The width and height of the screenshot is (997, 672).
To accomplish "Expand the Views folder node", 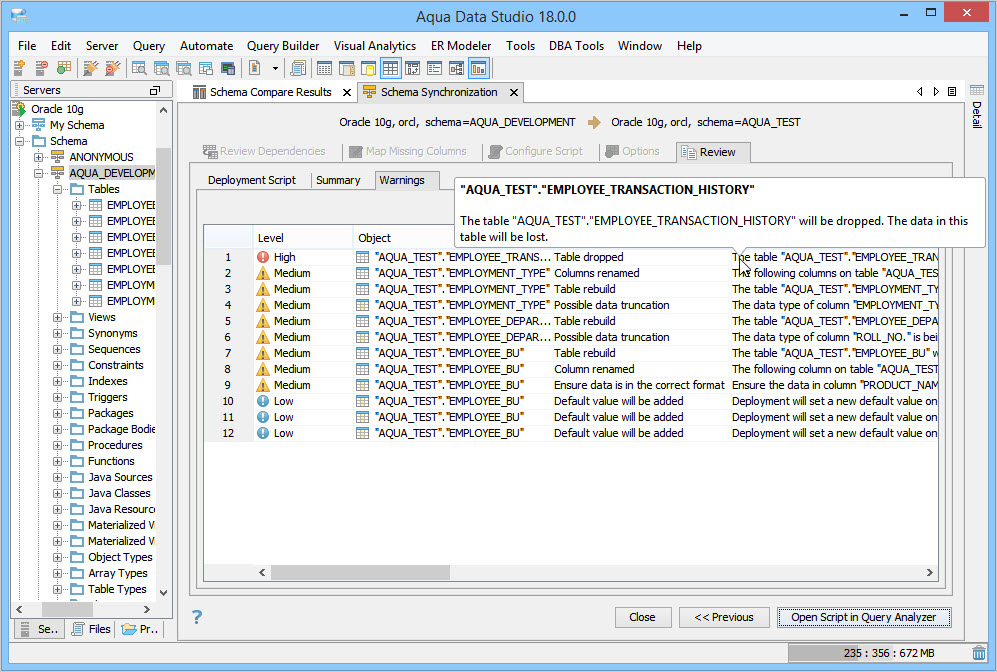I will (x=57, y=317).
